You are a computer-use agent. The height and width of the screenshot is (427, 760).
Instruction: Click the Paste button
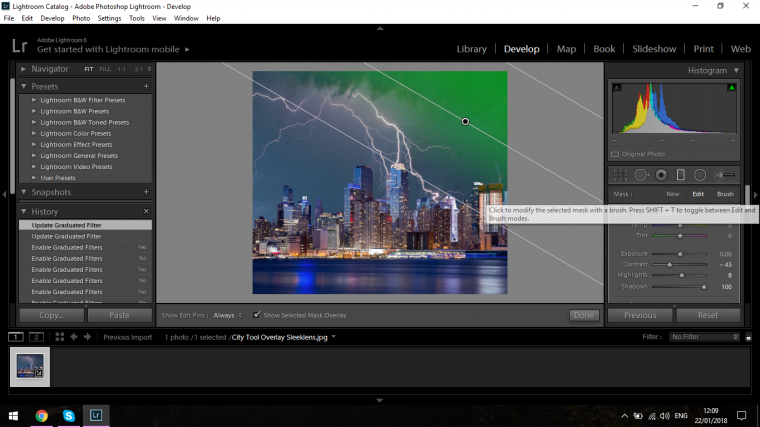click(119, 315)
